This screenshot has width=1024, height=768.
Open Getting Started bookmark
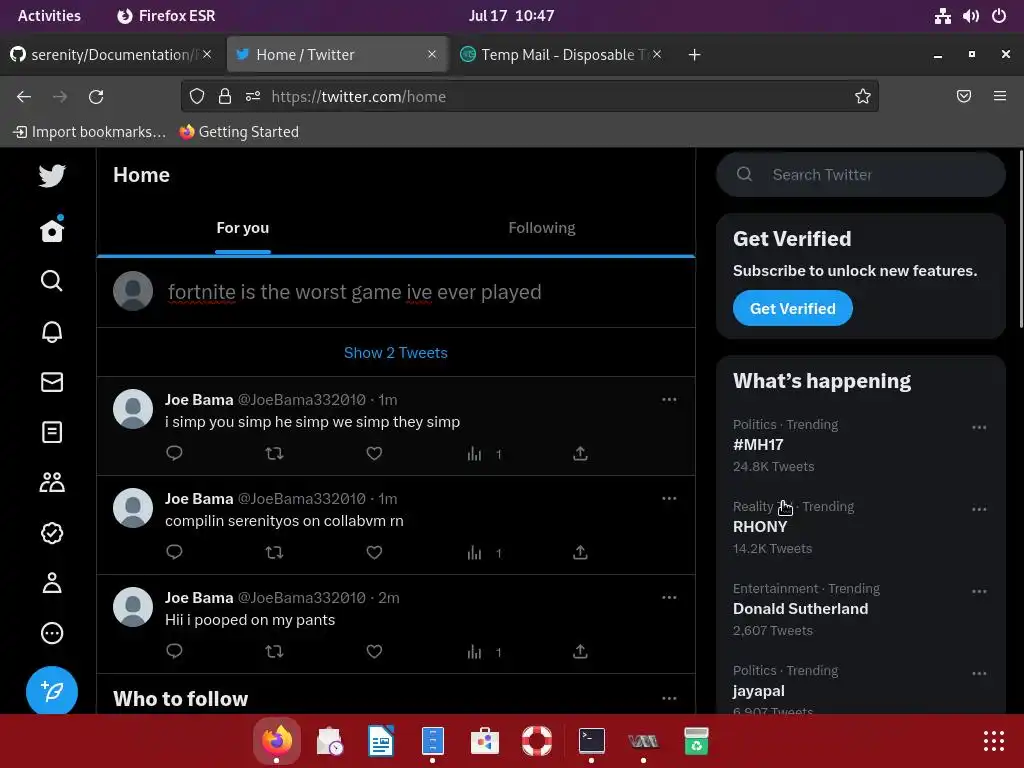click(239, 132)
